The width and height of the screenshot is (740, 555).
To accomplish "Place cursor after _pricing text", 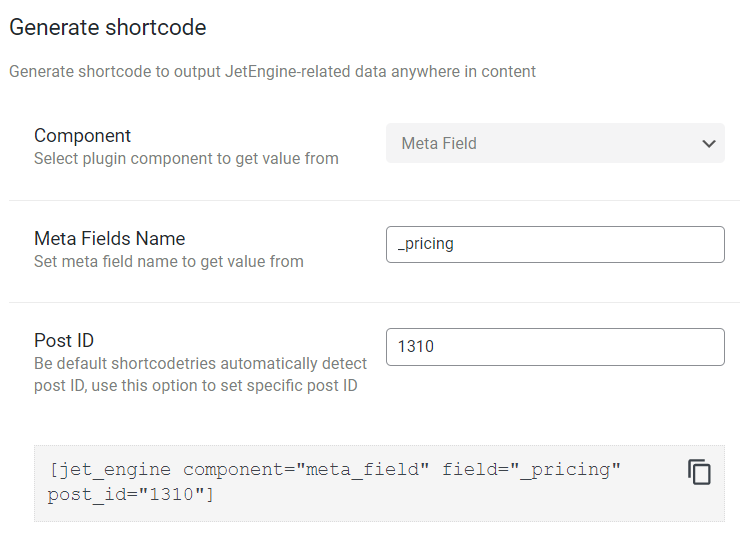I will 455,244.
